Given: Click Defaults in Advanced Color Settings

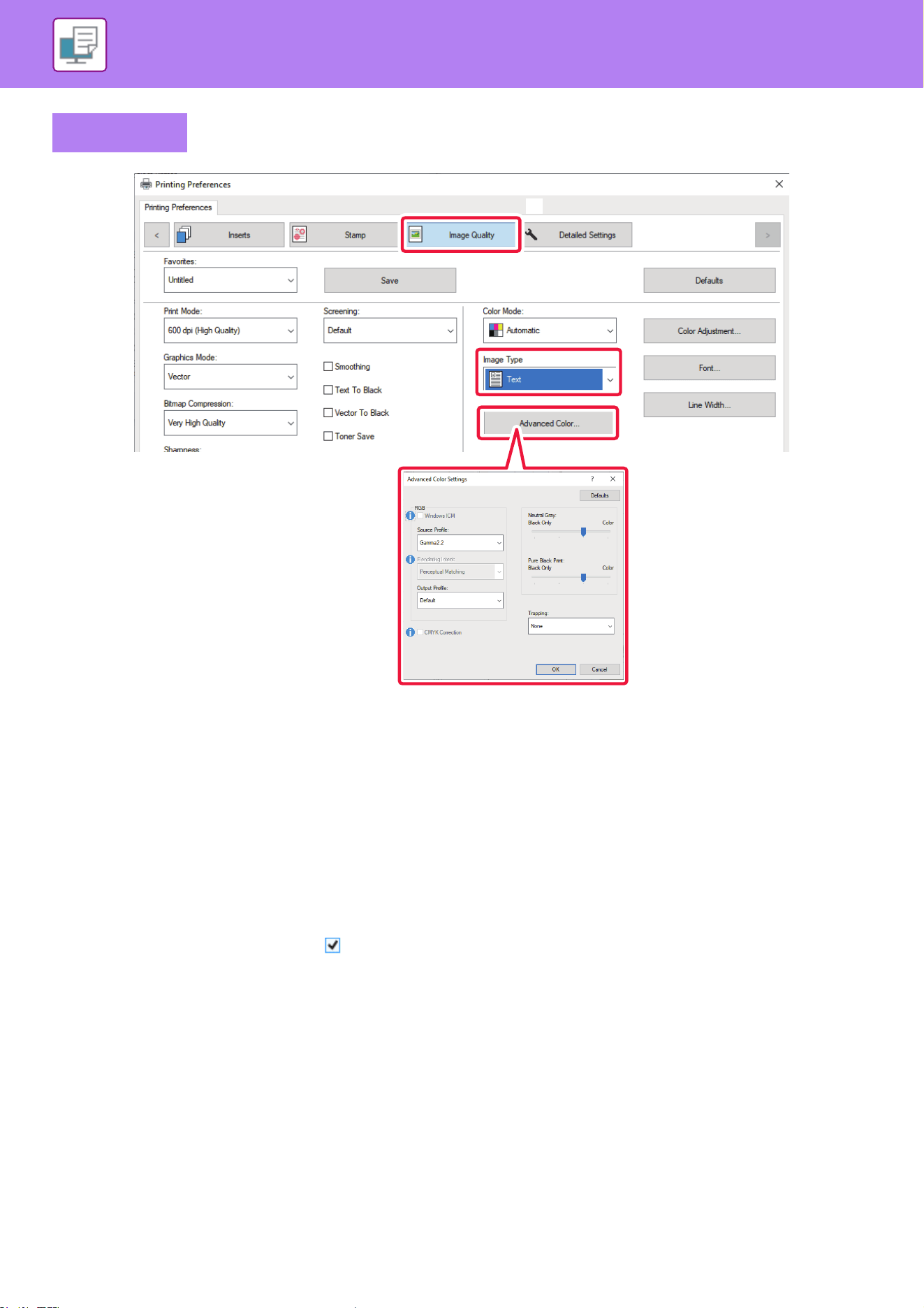Looking at the screenshot, I should [x=600, y=495].
